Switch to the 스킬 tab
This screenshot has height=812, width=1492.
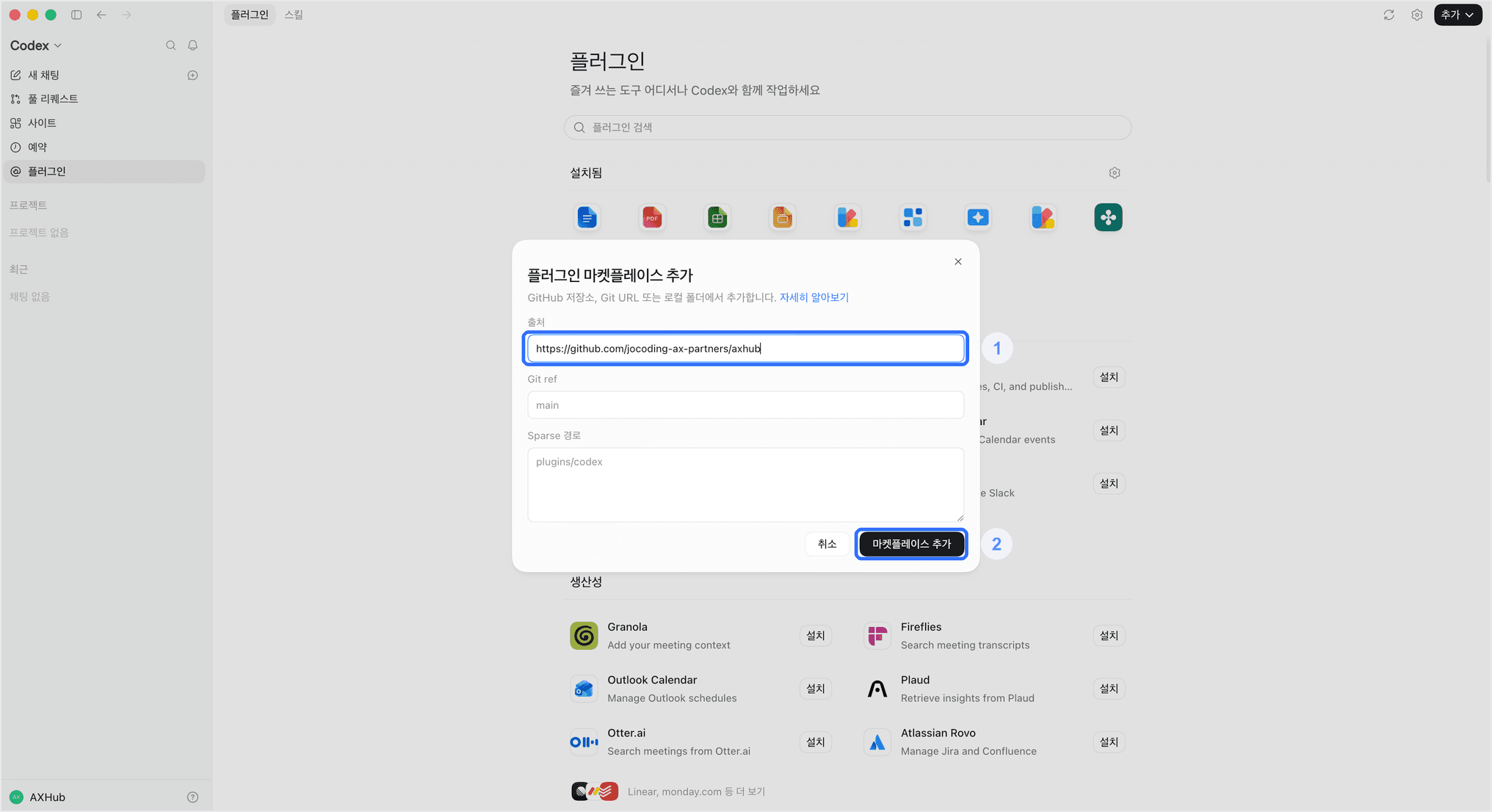294,15
